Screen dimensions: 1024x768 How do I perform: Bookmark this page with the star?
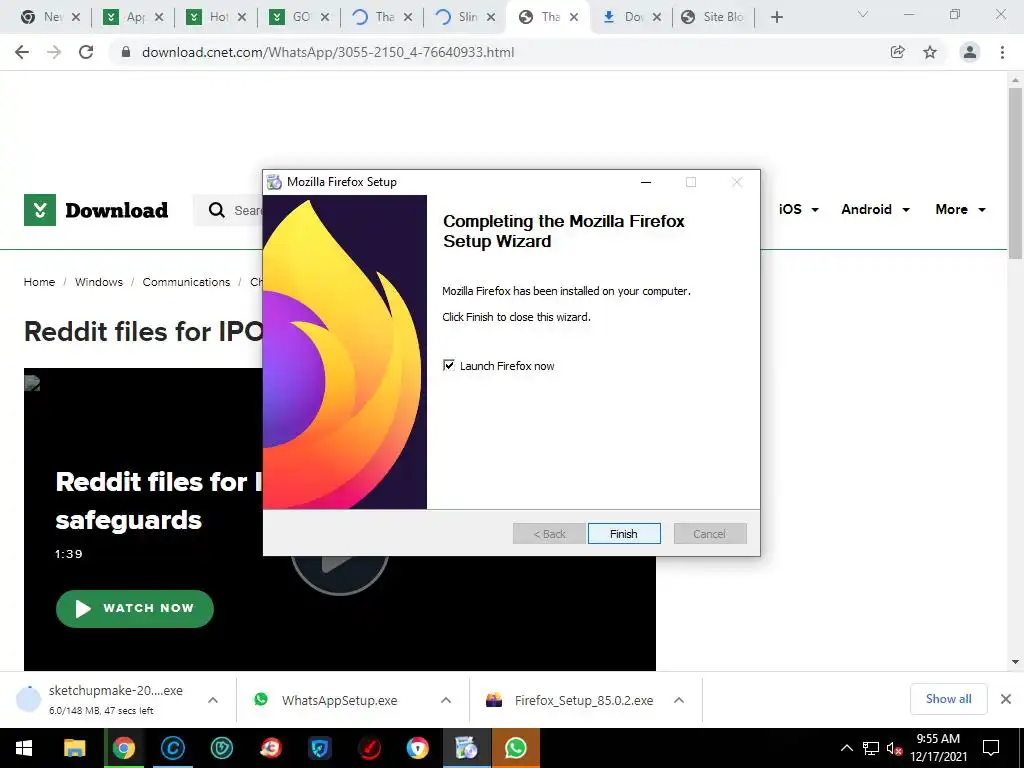pos(930,52)
